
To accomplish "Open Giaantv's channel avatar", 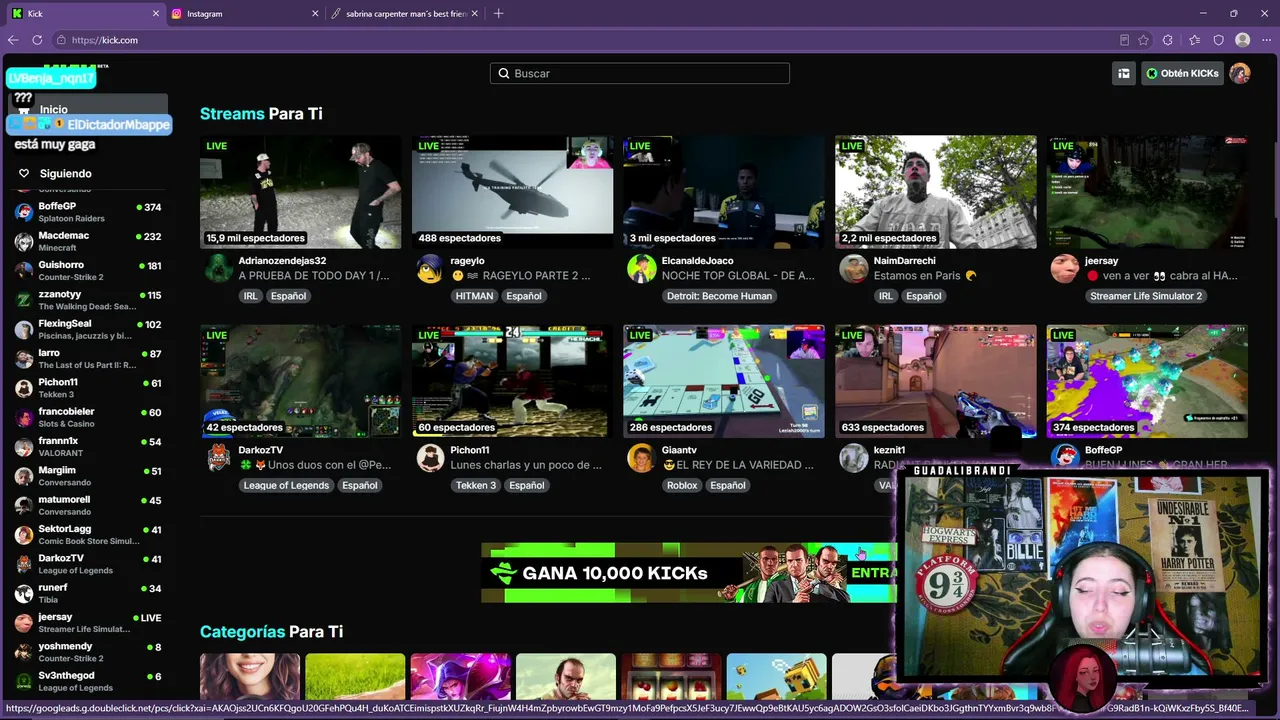I will 641,458.
